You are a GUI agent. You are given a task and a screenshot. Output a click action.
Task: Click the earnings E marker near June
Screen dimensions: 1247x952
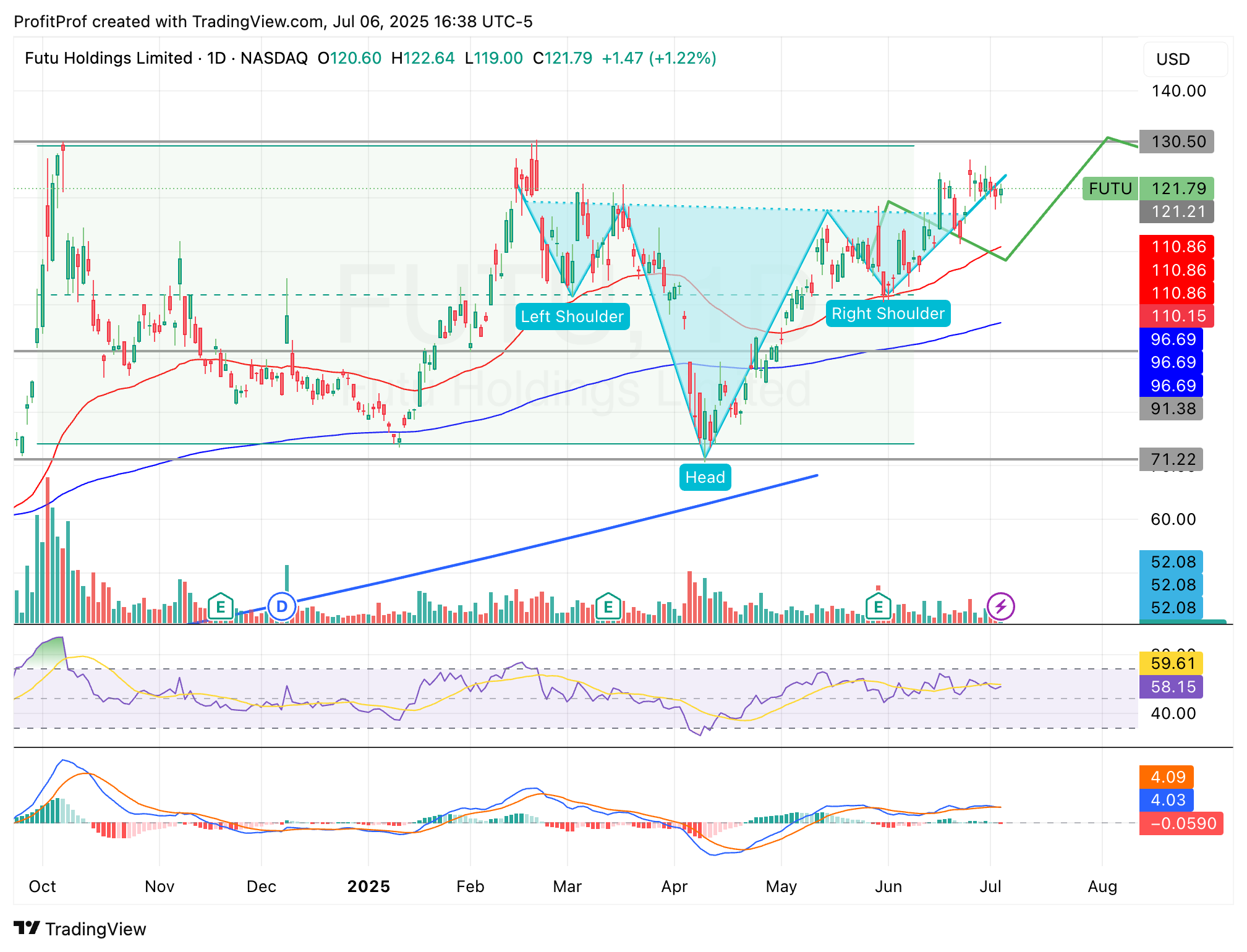[x=878, y=607]
